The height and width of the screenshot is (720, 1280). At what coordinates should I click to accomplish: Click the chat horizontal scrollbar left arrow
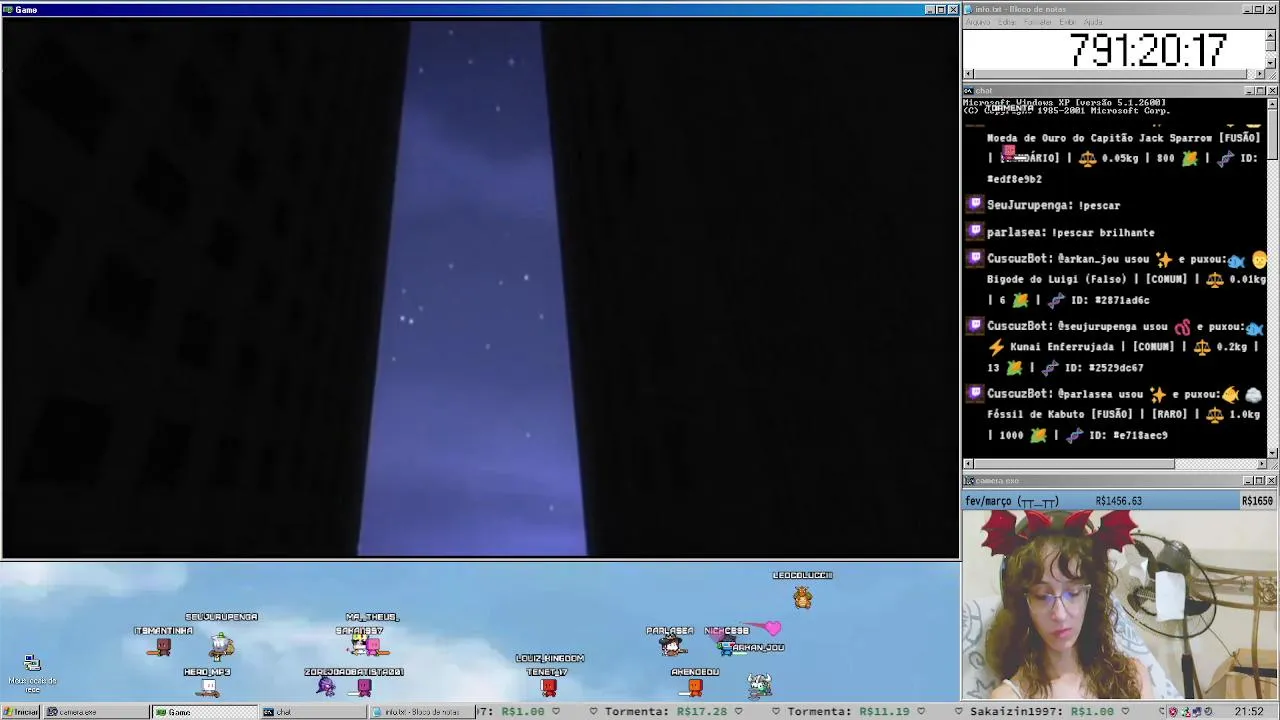(968, 464)
